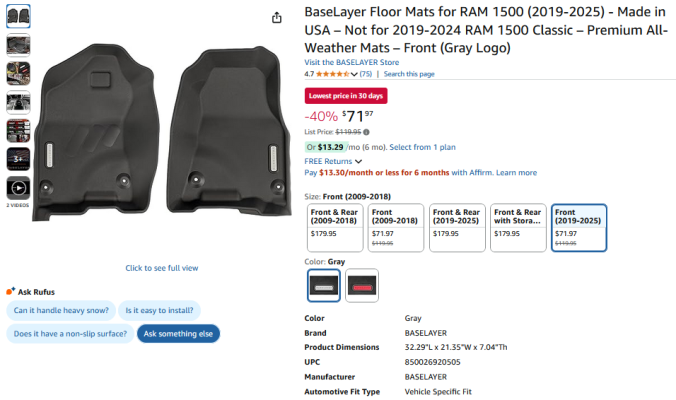Expand the ratings dropdown chevron
676x400 pixels.
[354, 74]
